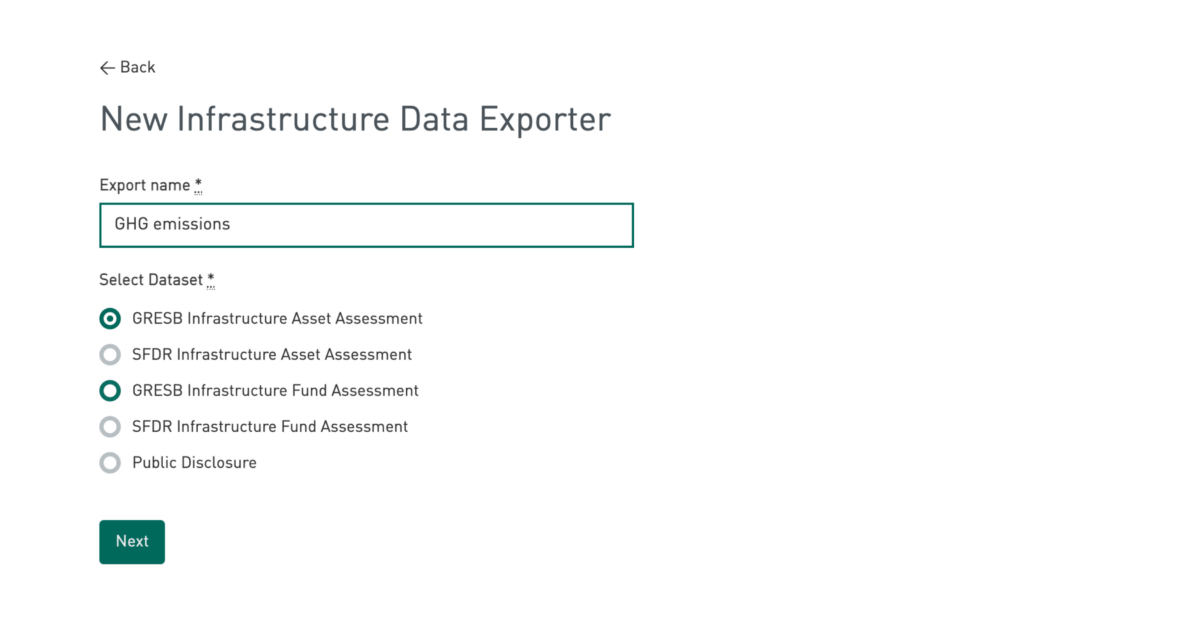Click the GRESB Infrastructure Asset Assessment label text
Screen dimensions: 1200x627
277,319
